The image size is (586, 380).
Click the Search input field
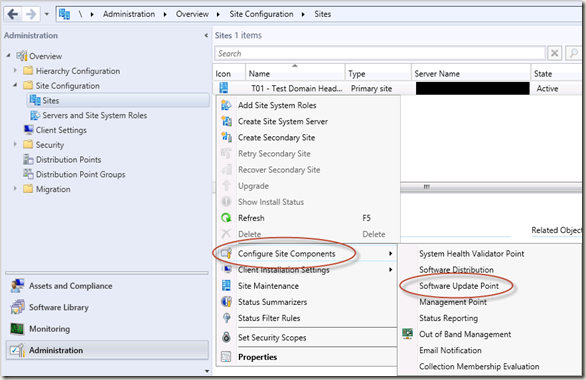pyautogui.click(x=380, y=53)
